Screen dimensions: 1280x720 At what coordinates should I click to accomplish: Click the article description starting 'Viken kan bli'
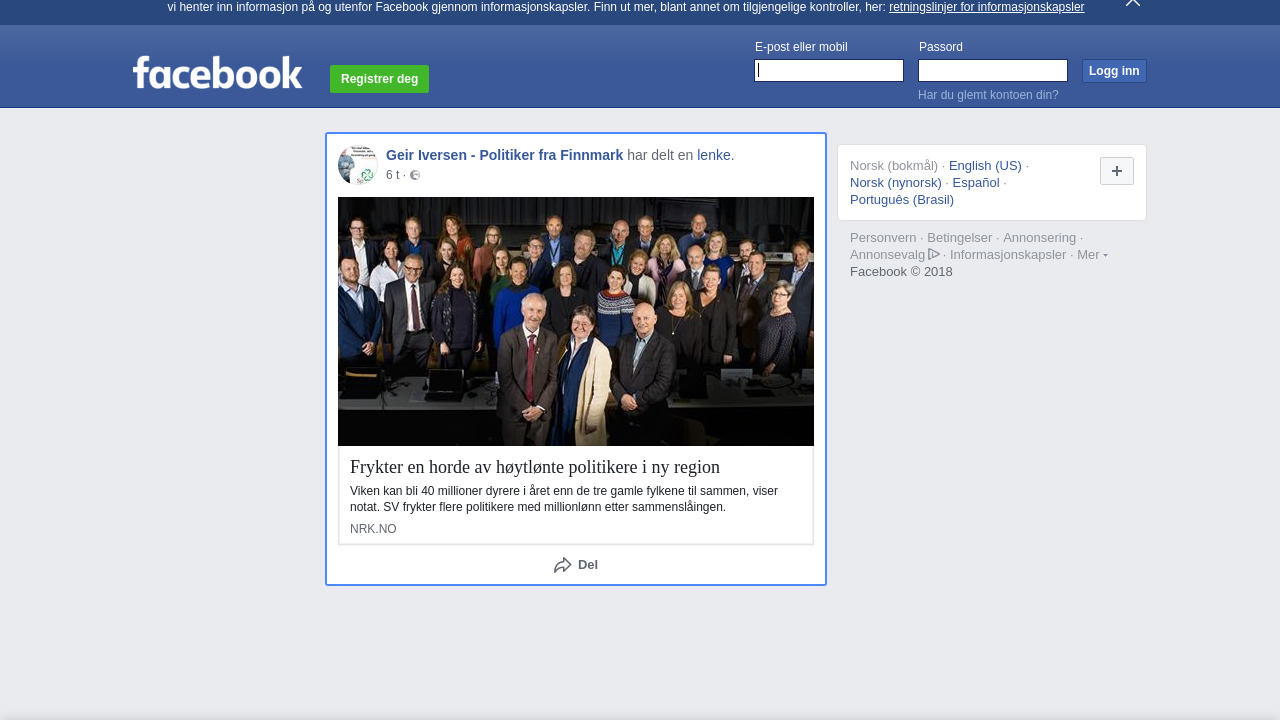coord(564,499)
